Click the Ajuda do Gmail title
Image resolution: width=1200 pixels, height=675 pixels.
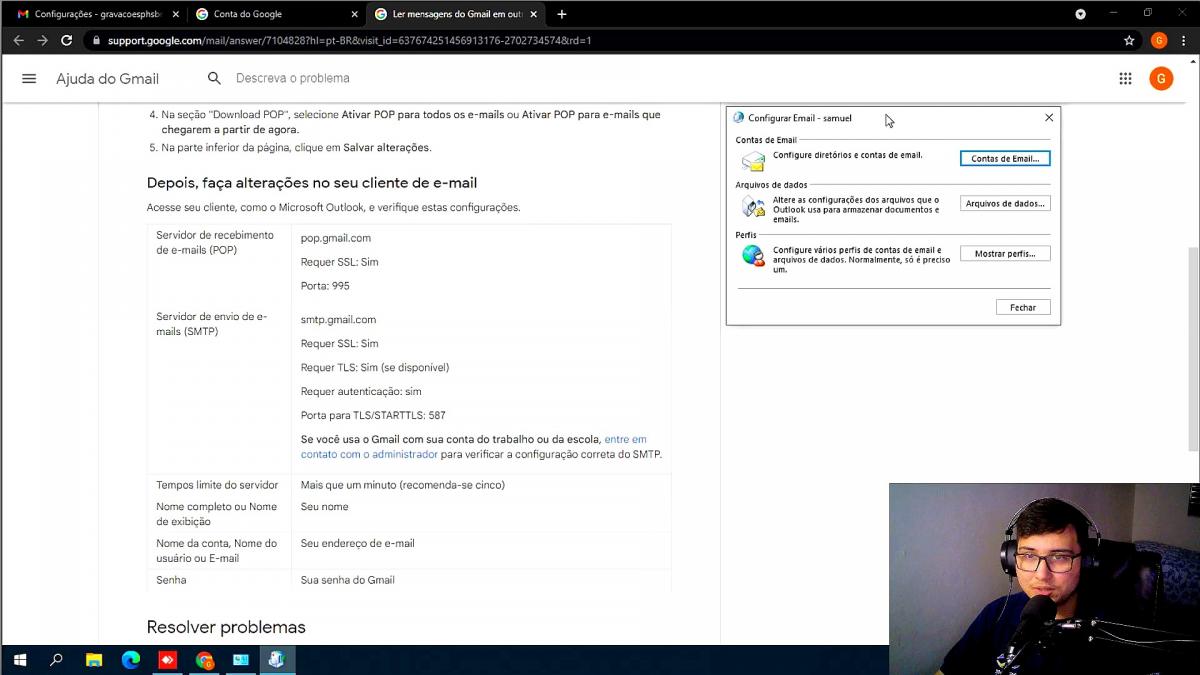pyautogui.click(x=107, y=79)
